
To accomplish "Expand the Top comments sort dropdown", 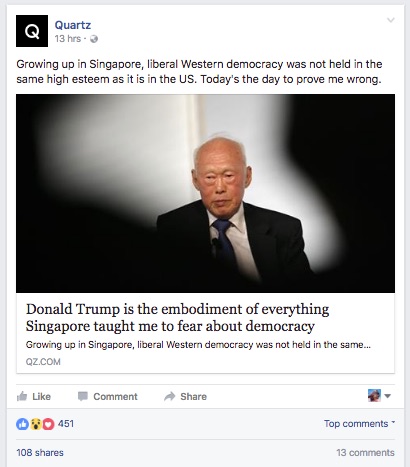I will [359, 423].
